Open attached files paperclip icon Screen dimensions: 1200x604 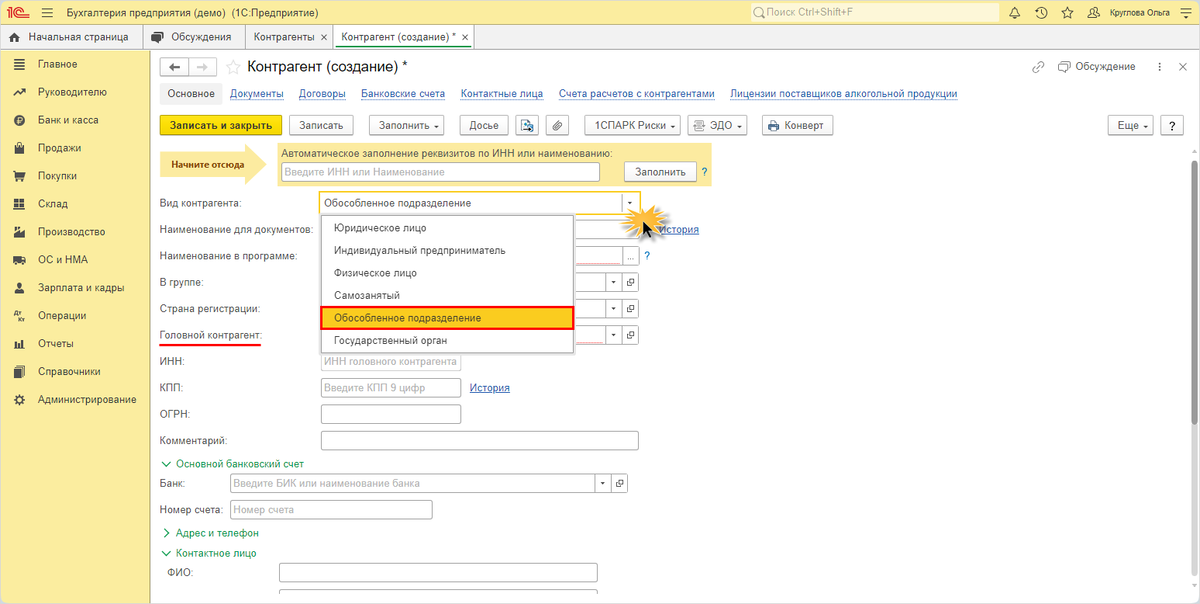(557, 125)
